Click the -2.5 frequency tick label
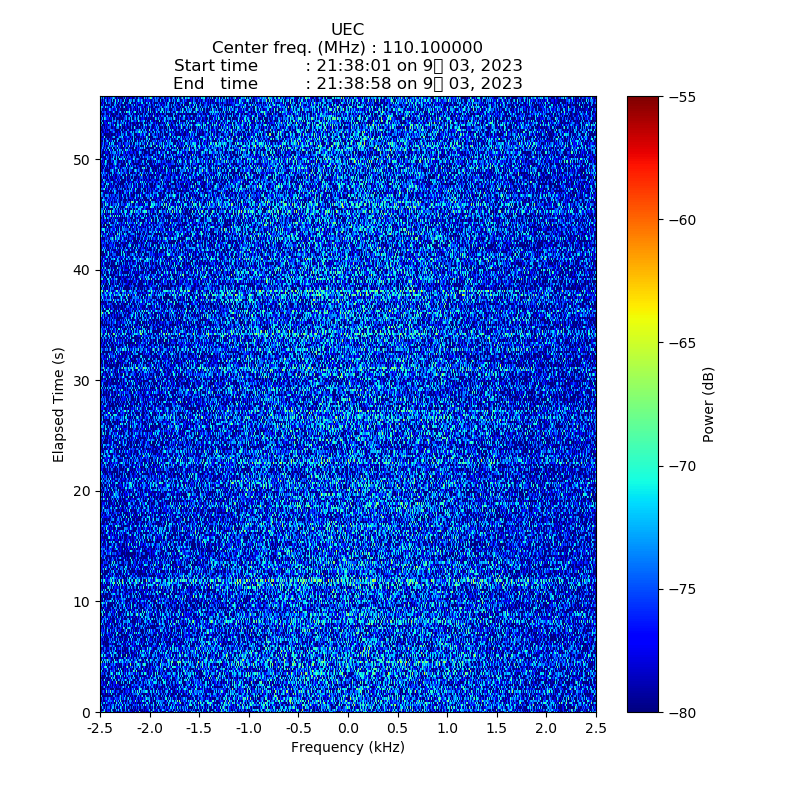 100,729
